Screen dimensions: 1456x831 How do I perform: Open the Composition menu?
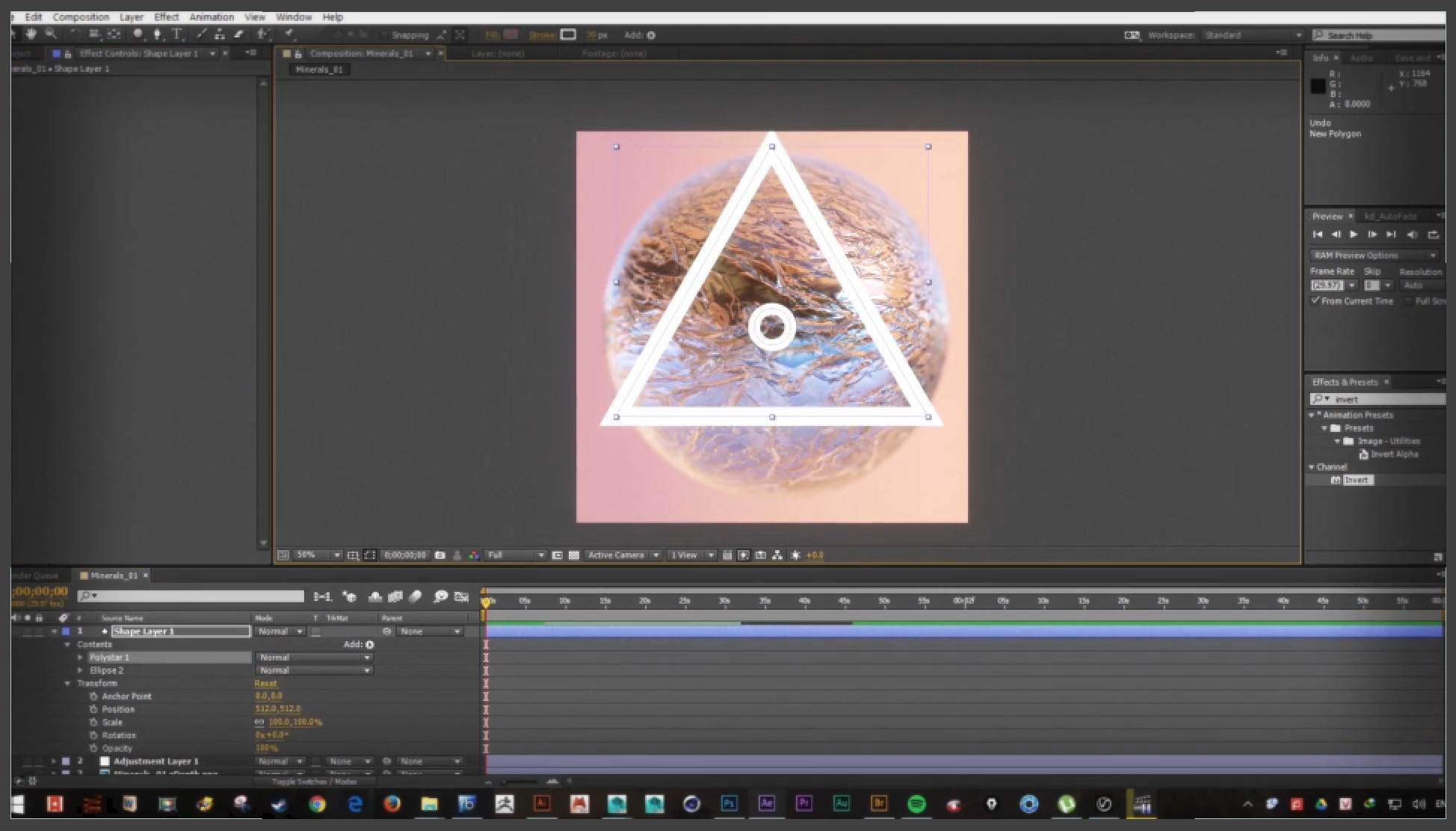tap(81, 17)
